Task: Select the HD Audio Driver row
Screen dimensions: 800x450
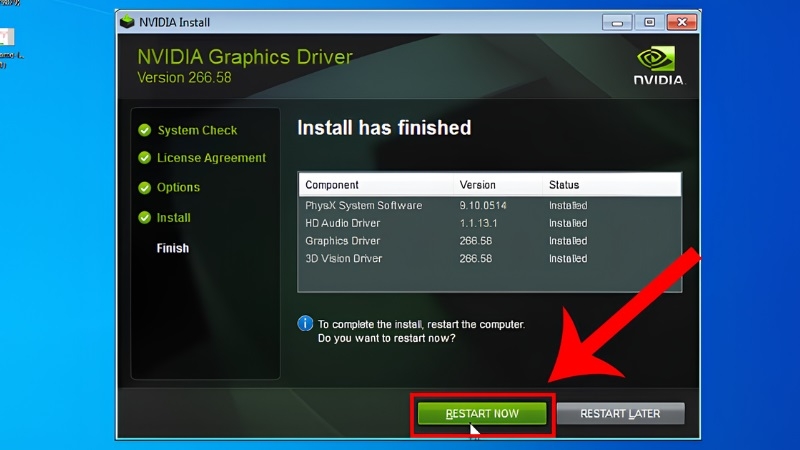Action: click(x=489, y=223)
